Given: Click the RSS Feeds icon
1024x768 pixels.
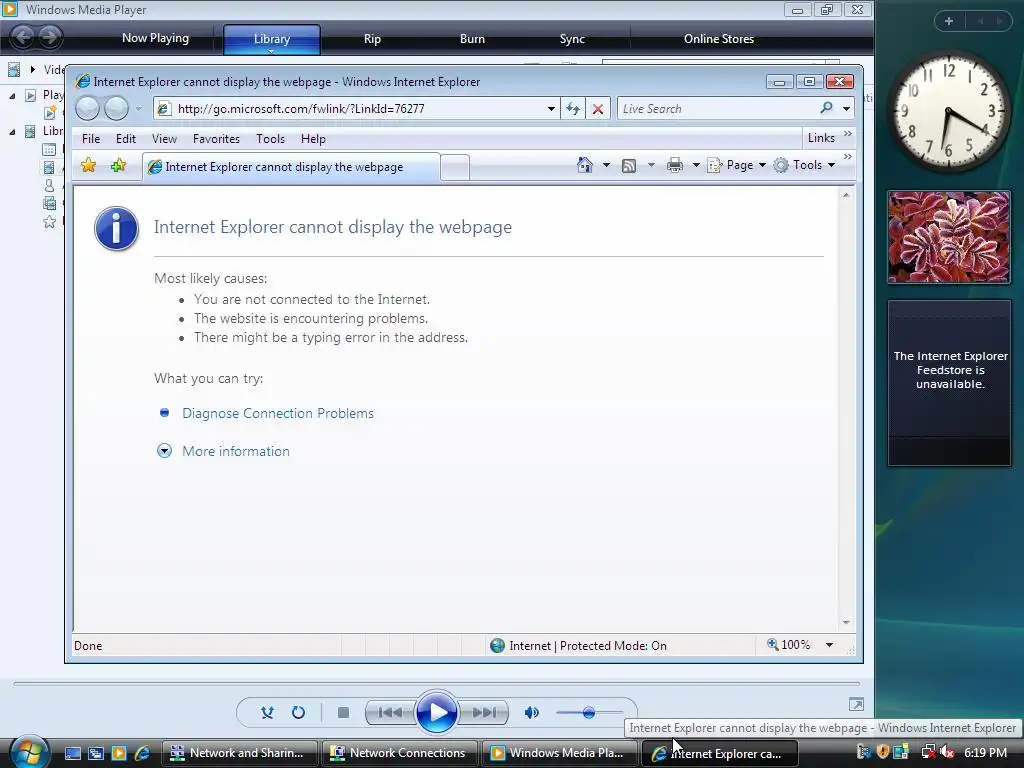Looking at the screenshot, I should pos(629,166).
